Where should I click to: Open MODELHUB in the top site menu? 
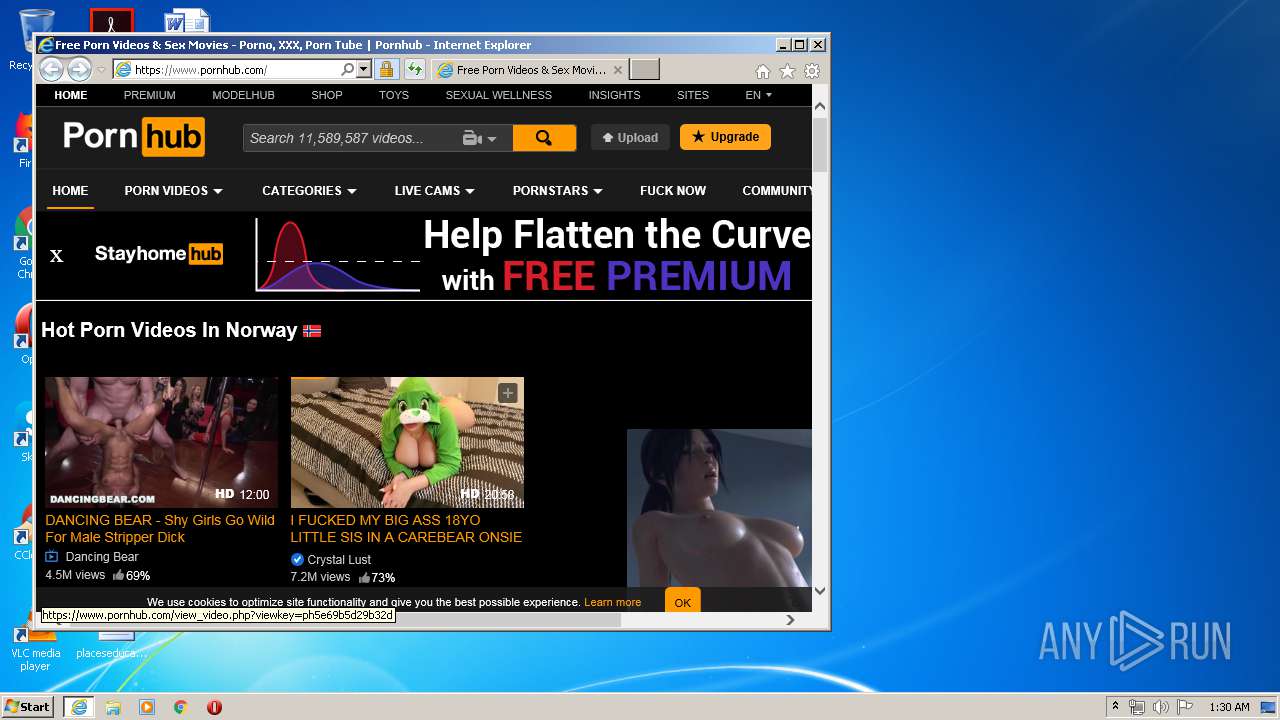(243, 95)
